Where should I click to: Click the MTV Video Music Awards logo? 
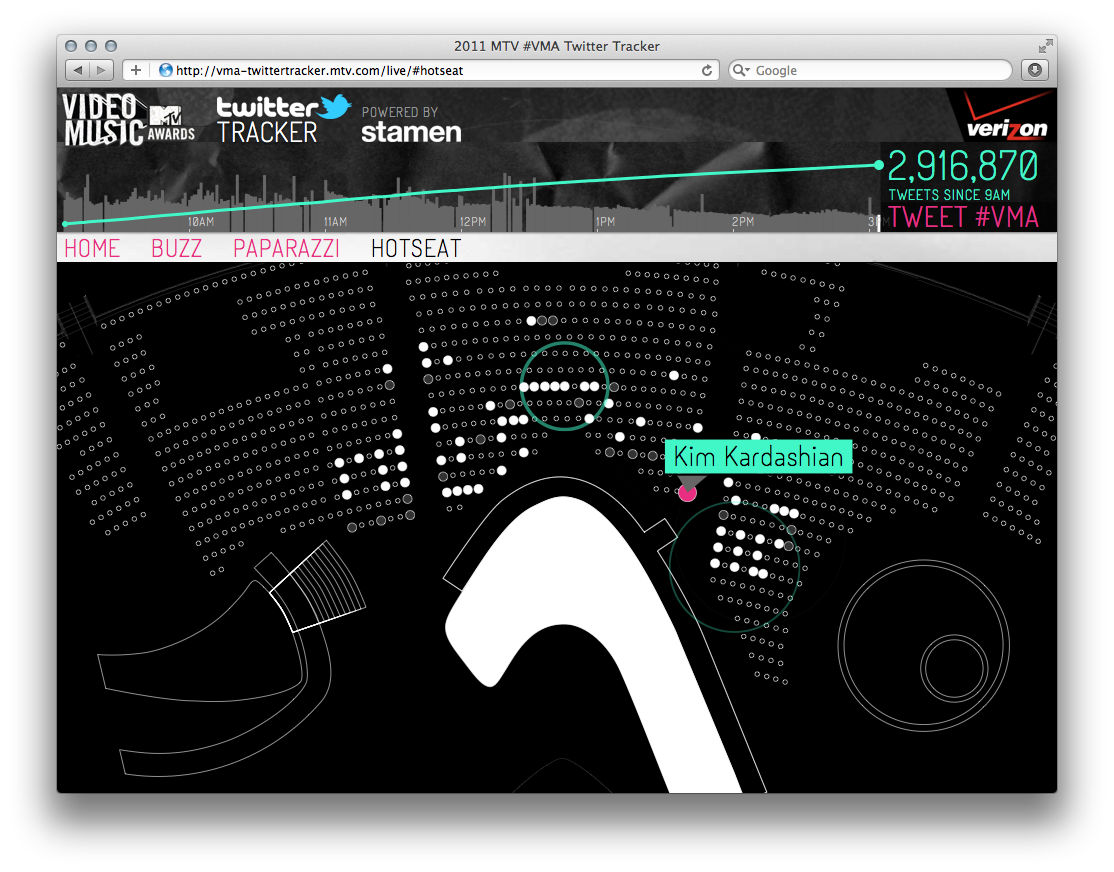(128, 119)
